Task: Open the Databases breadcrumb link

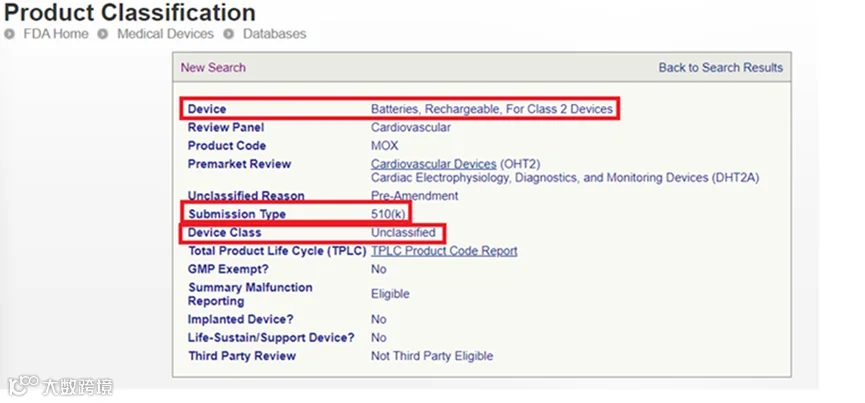Action: point(274,34)
